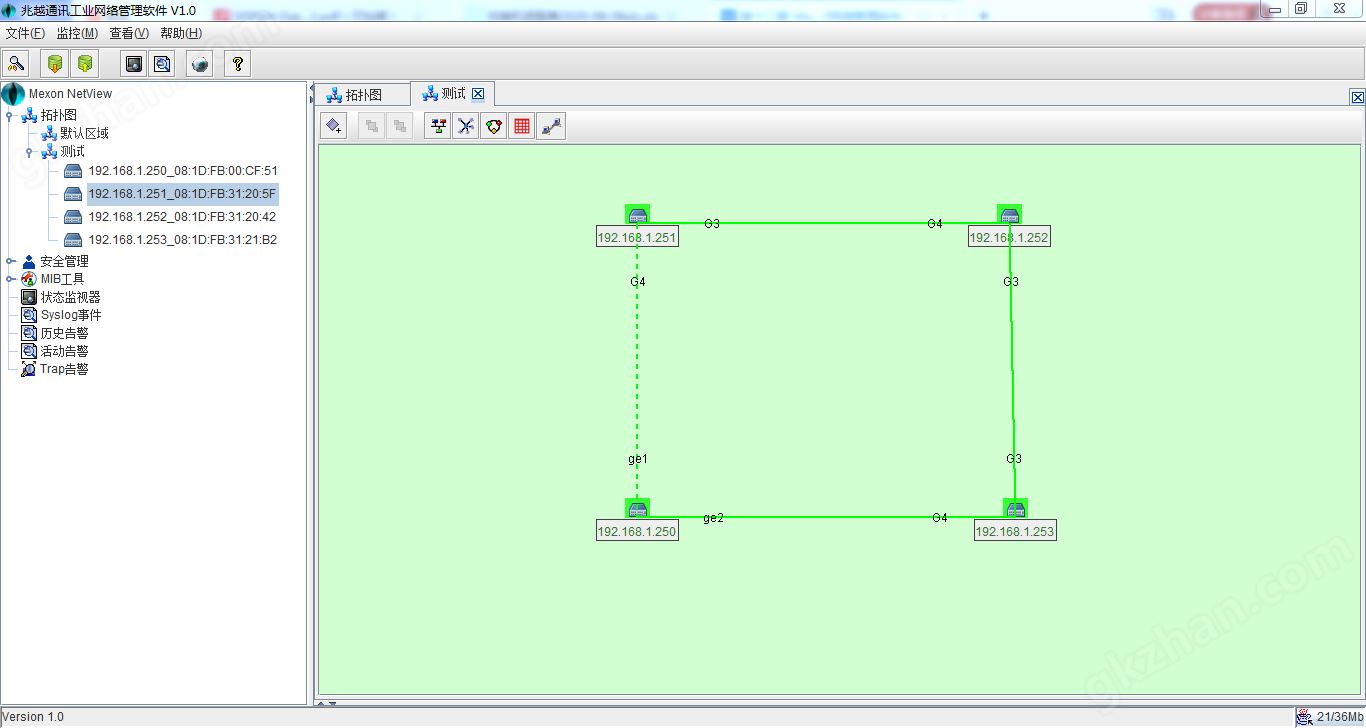This screenshot has width=1366, height=728.
Task: Click the Mexon NetView eye logo
Action: pos(13,94)
